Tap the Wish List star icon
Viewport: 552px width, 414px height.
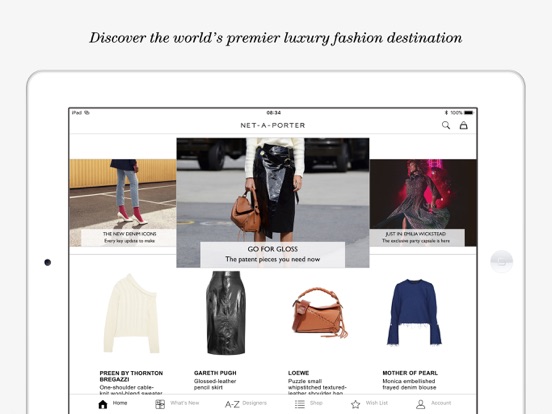point(356,404)
